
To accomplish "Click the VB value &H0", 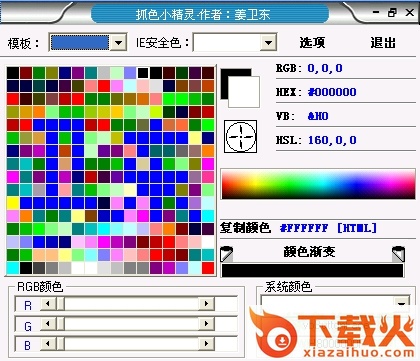I will click(318, 116).
